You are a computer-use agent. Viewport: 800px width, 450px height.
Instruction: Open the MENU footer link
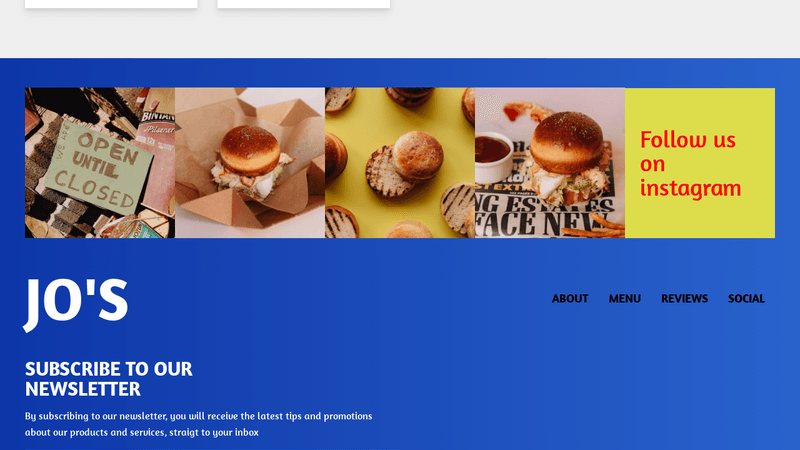coord(624,298)
